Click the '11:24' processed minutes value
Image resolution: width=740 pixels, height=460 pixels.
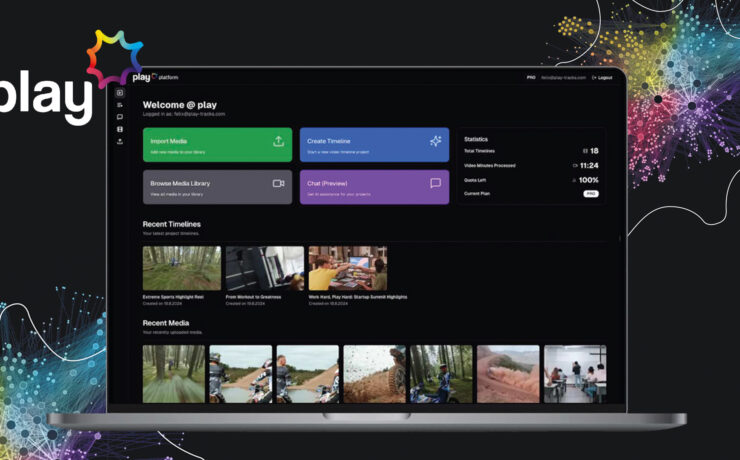(589, 166)
